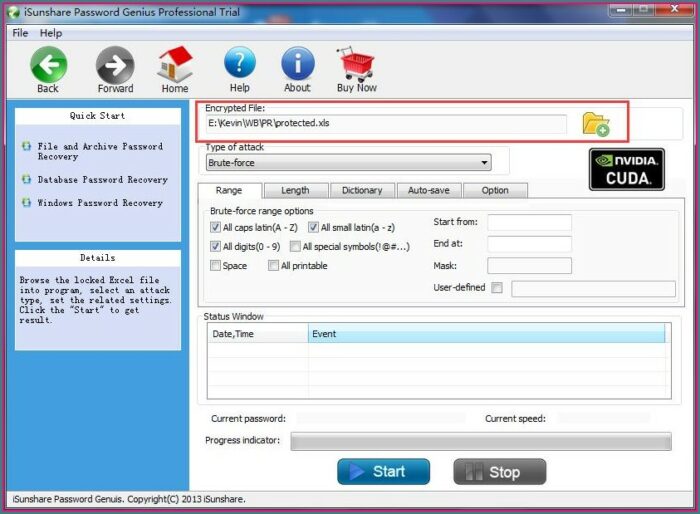Maximize the Password Genius window
The image size is (700, 514).
643,10
